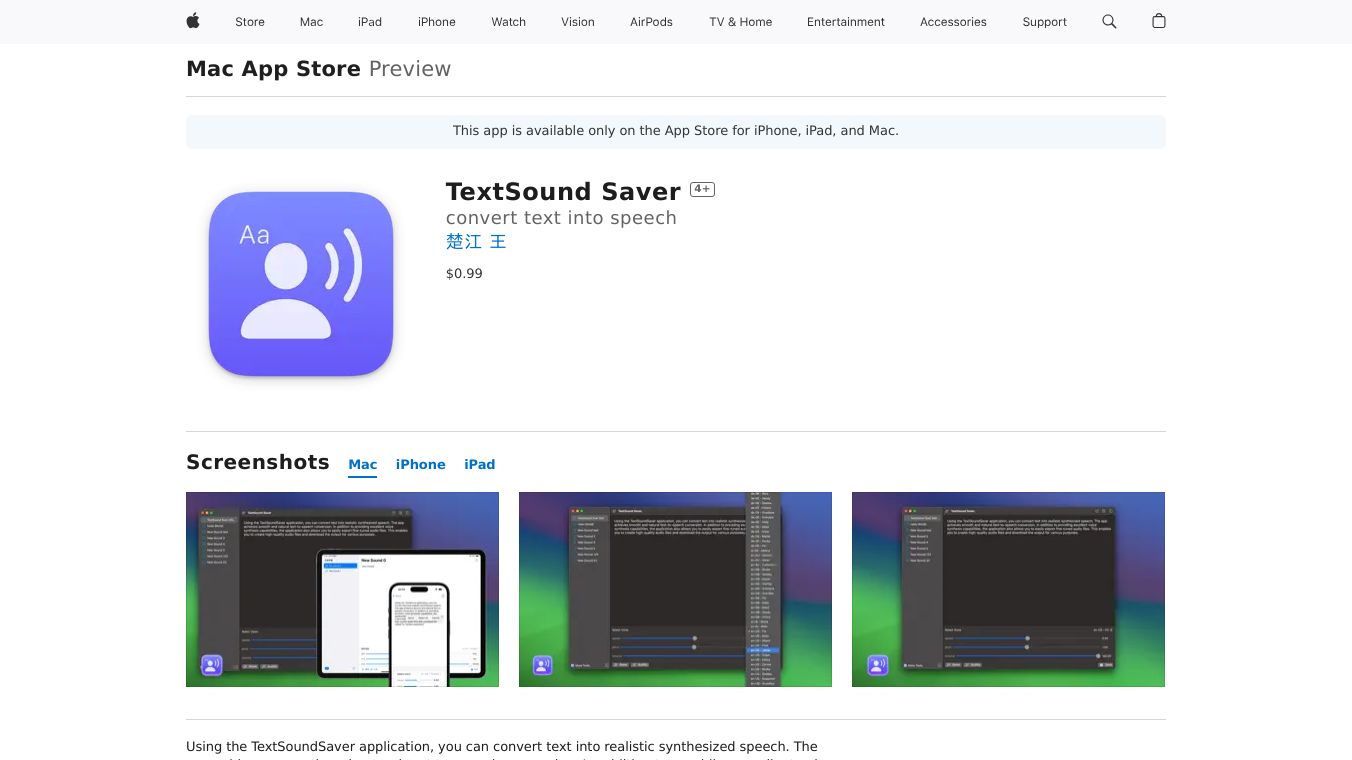Open the screenshot showing the voice dropdown list
This screenshot has height=760, width=1352.
(x=675, y=589)
